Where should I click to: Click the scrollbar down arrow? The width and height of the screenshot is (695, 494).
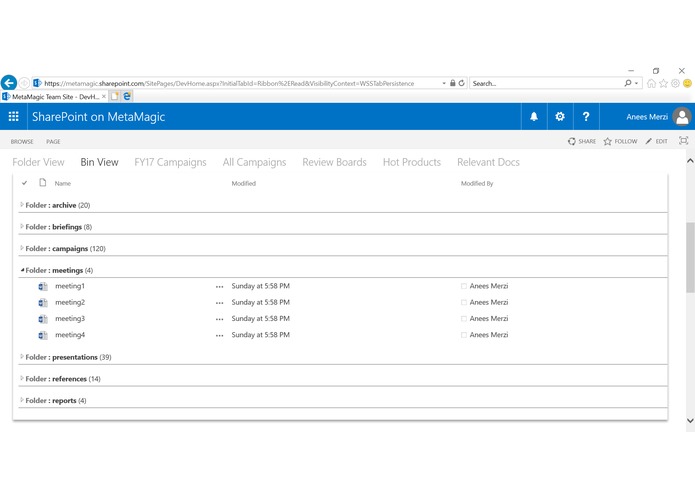pyautogui.click(x=690, y=420)
